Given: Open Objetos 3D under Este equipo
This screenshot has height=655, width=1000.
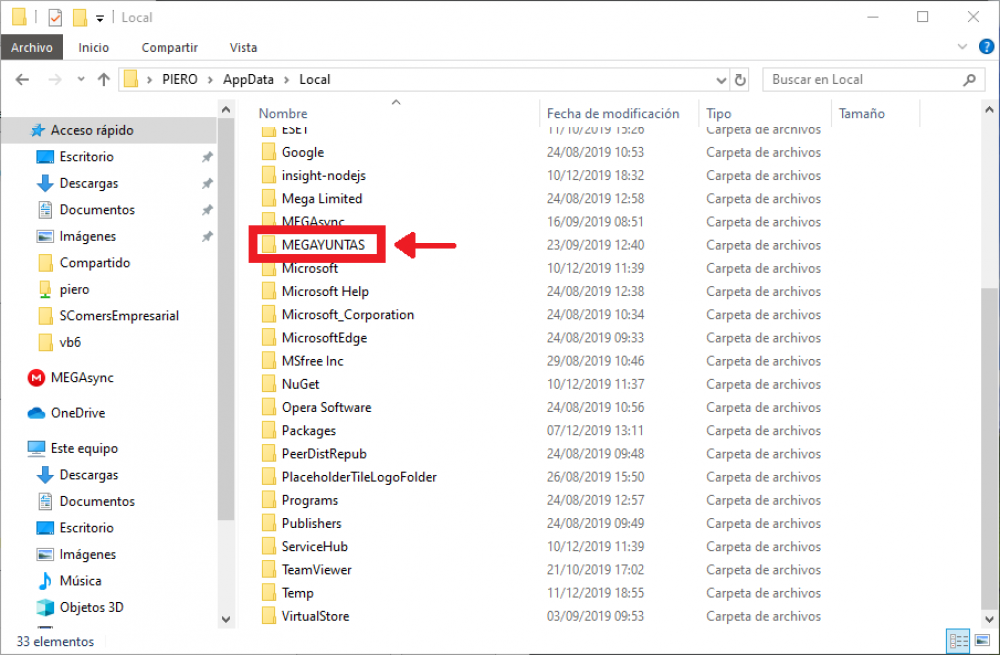Looking at the screenshot, I should point(91,607).
